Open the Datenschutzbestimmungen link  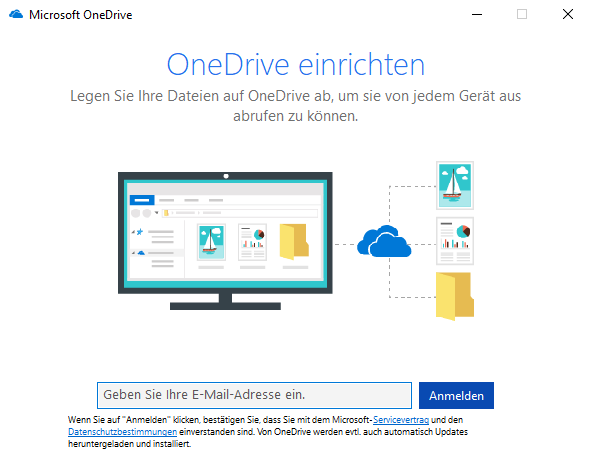click(122, 432)
